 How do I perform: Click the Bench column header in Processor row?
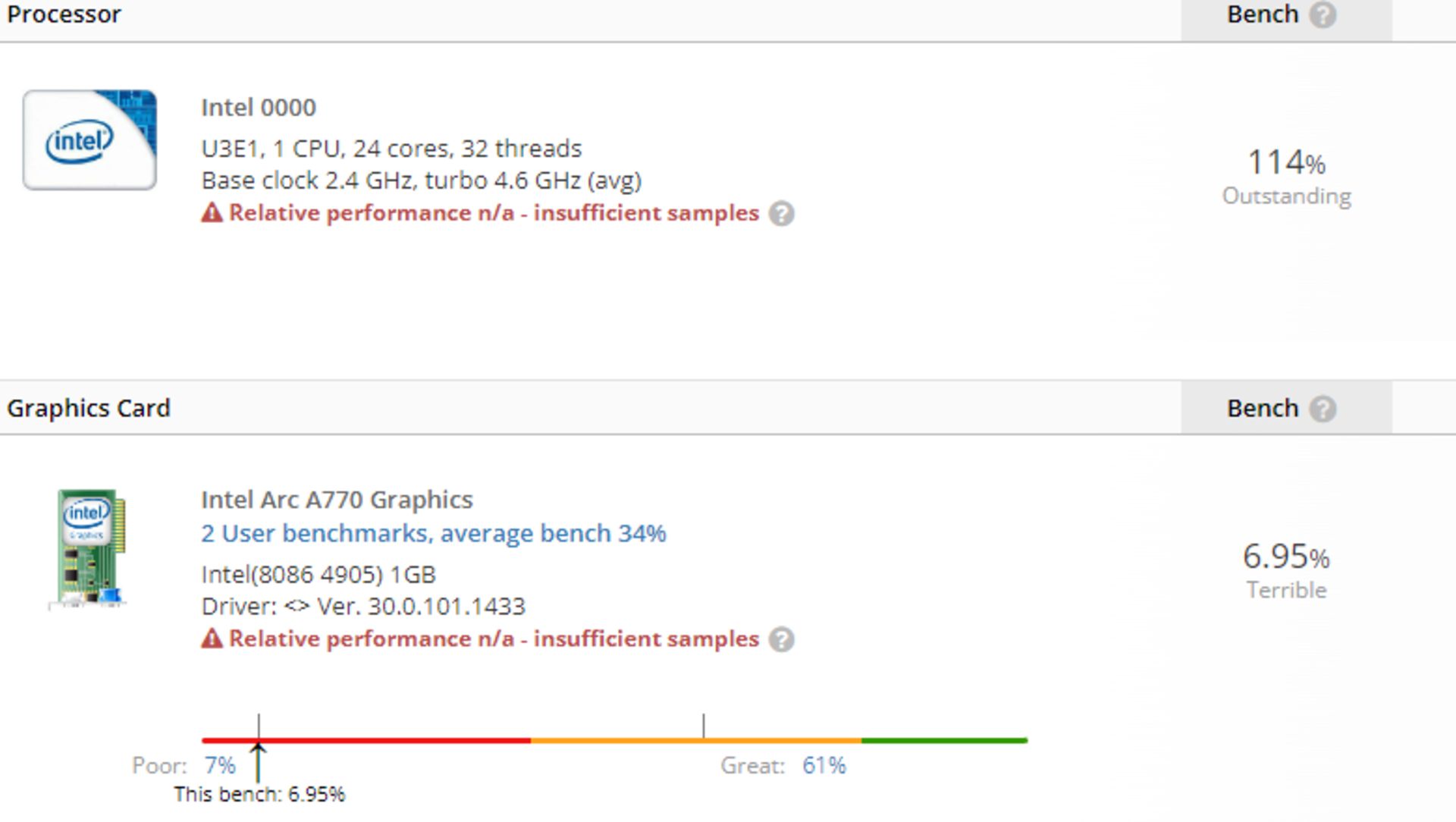point(1263,14)
